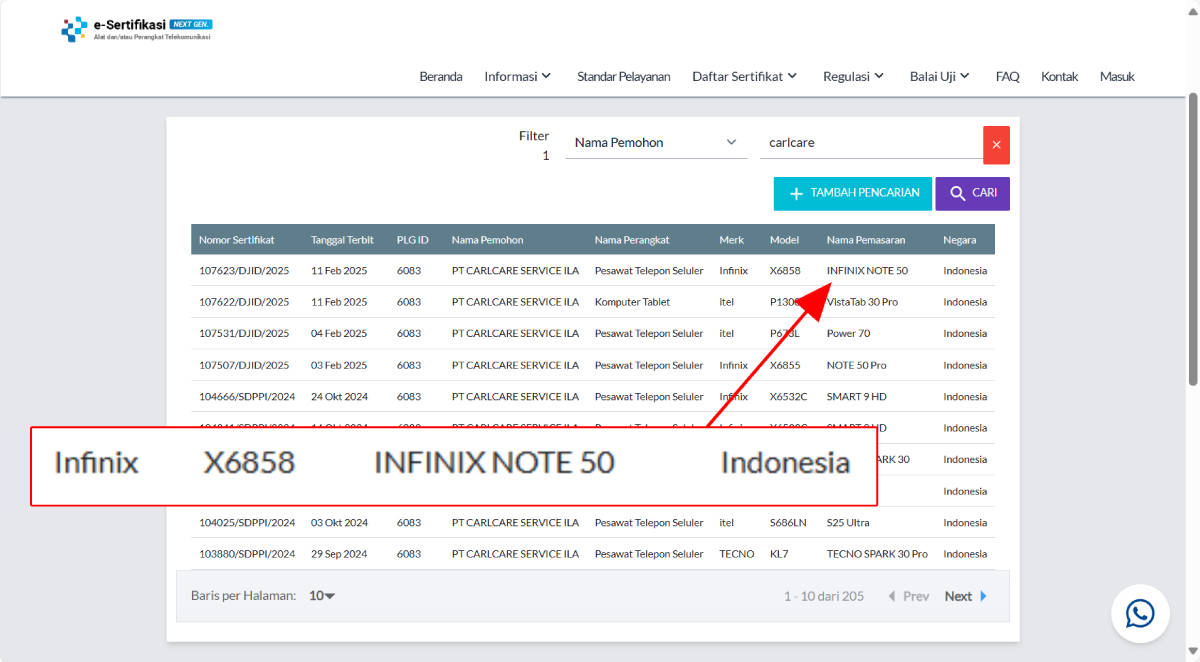Click Masuk to log in
Screen dimensions: 1200x662
[x=1117, y=76]
